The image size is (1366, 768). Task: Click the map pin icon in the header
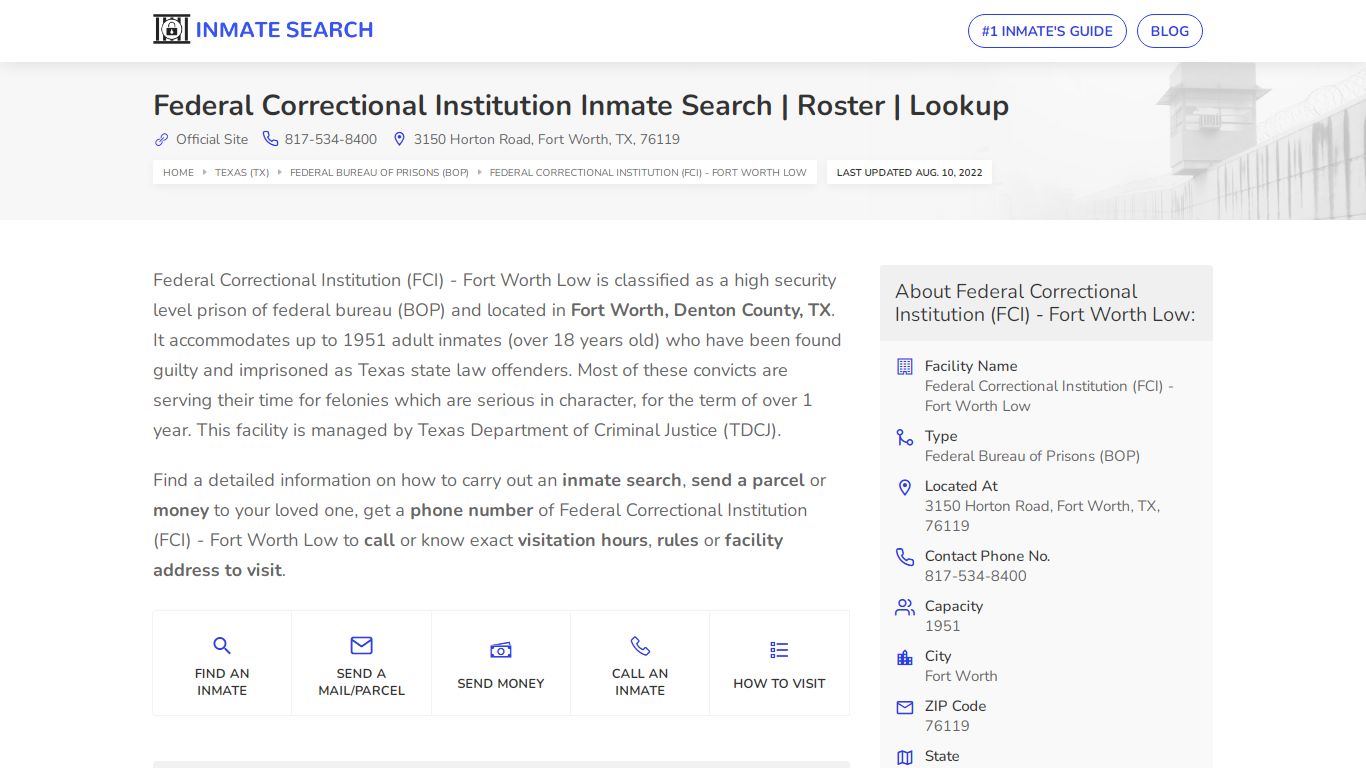399,139
